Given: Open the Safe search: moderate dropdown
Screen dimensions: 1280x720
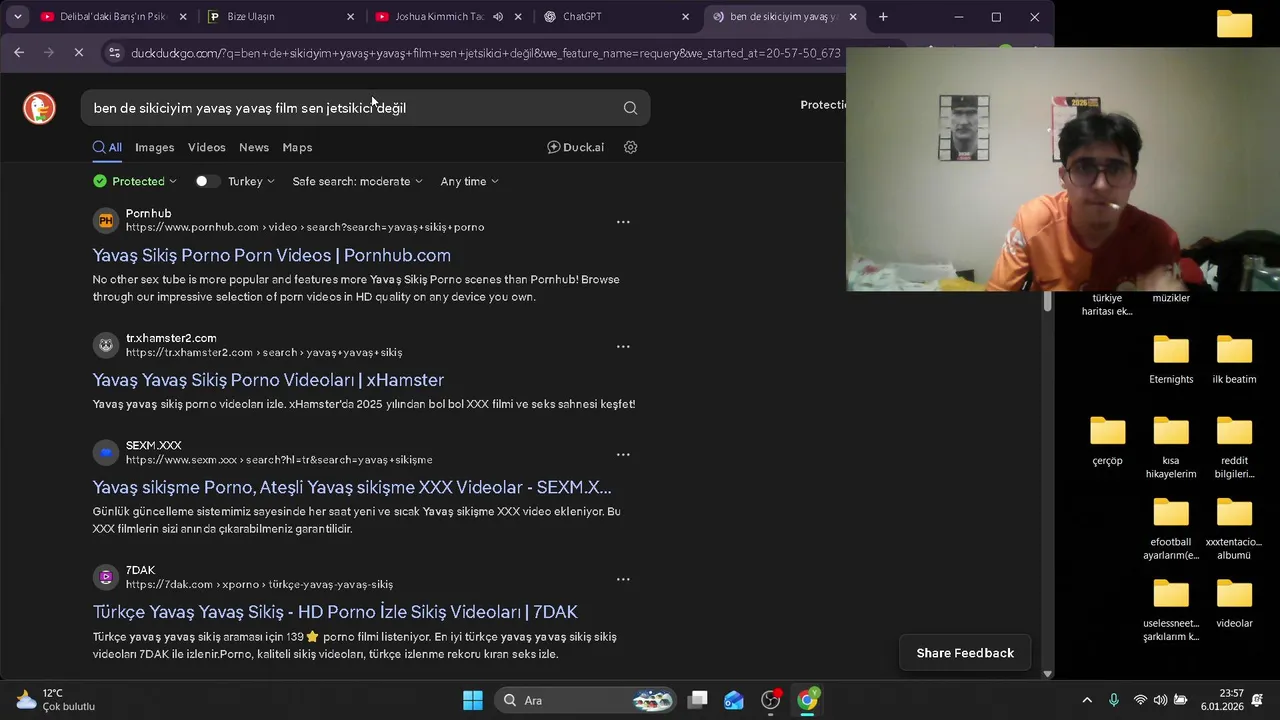Looking at the screenshot, I should click(357, 181).
